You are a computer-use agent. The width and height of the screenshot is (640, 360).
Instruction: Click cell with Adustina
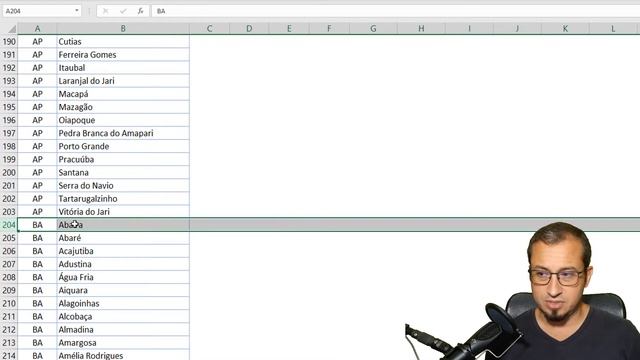(x=123, y=264)
